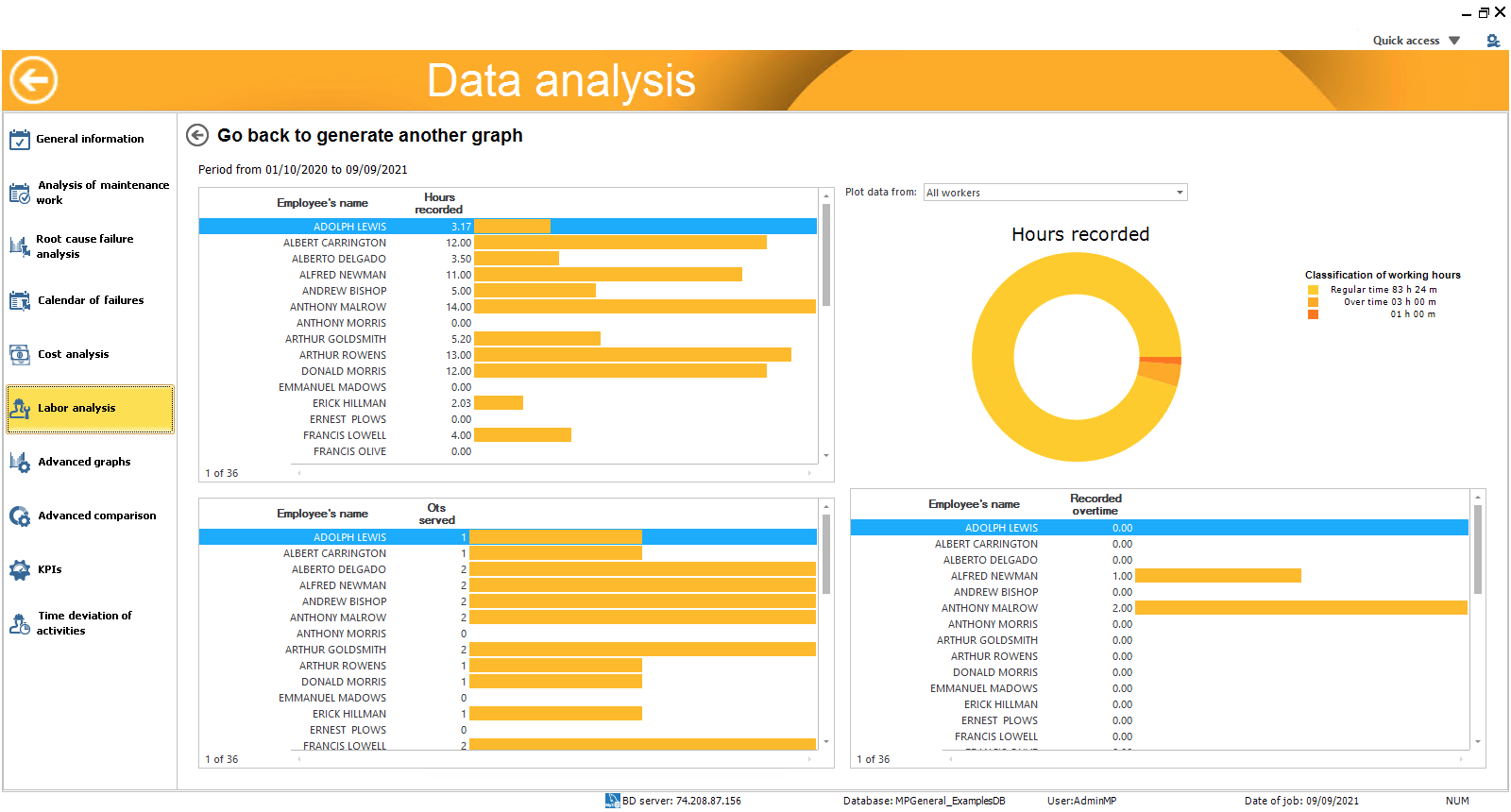Click ANTHONY MALROW's 14.00 hours bar
The height and width of the screenshot is (812, 1511).
coord(645,307)
